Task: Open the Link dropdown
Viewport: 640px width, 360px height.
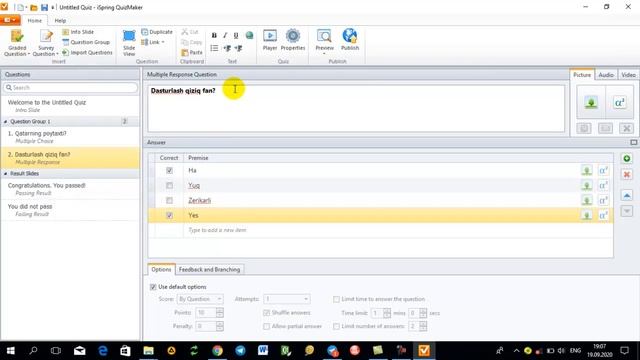Action: coord(153,42)
